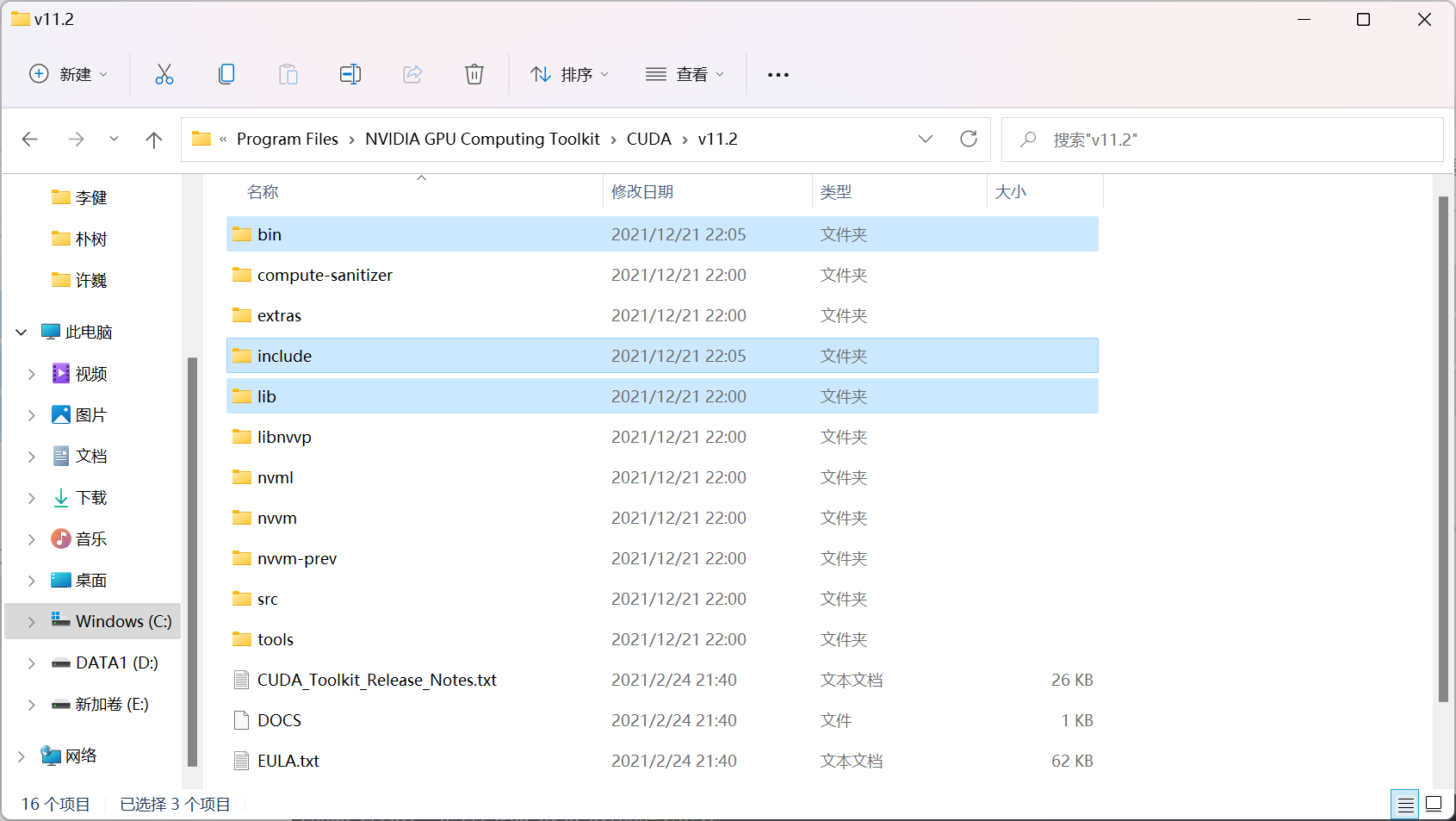Go forward with the right arrow
Screen dimensions: 1456x821
[76, 139]
